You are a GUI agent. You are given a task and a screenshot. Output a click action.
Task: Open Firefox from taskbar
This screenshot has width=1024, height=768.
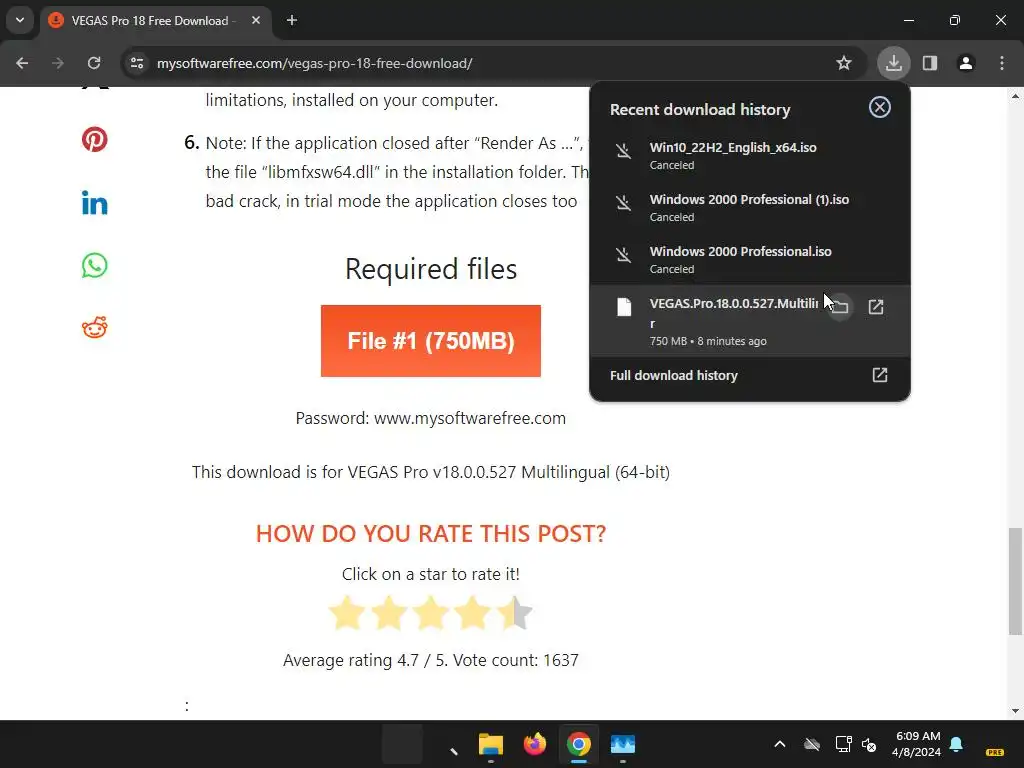535,744
